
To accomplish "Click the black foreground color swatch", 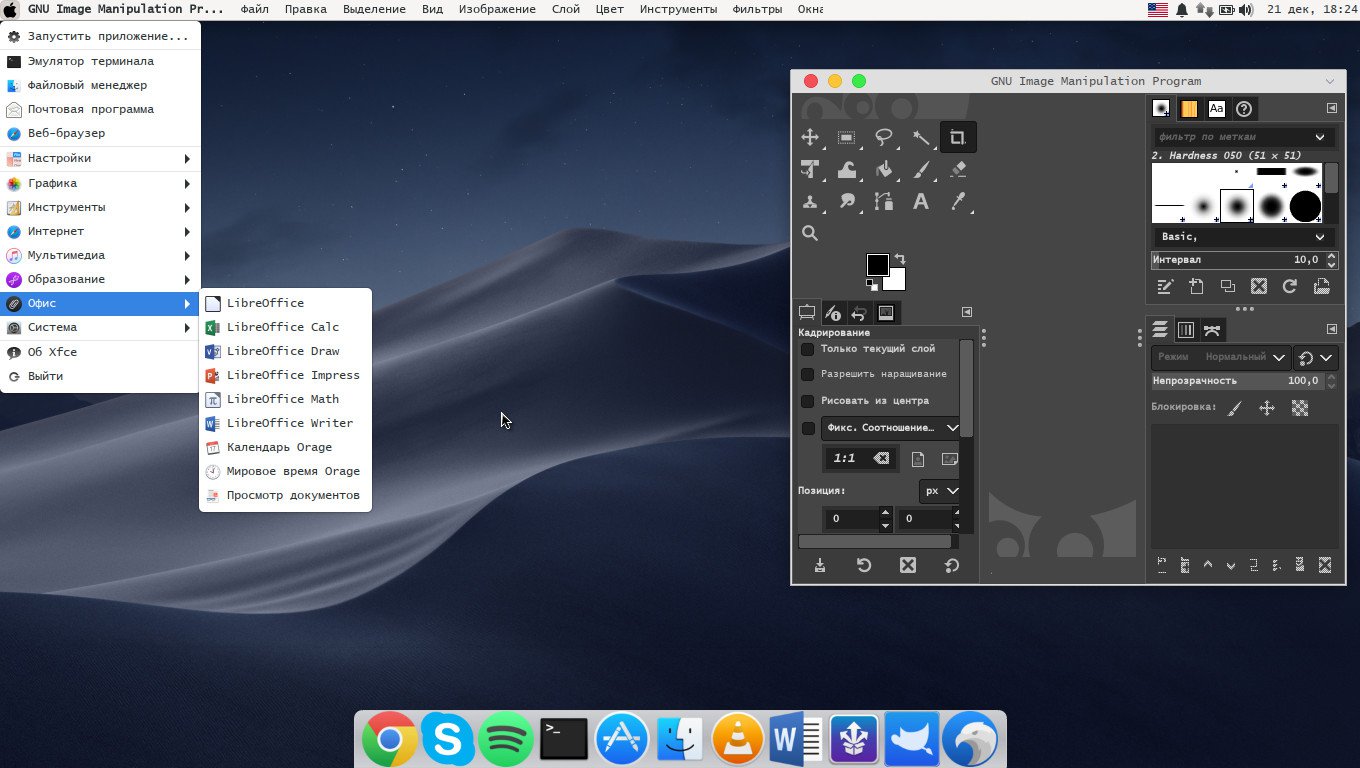I will (x=876, y=265).
